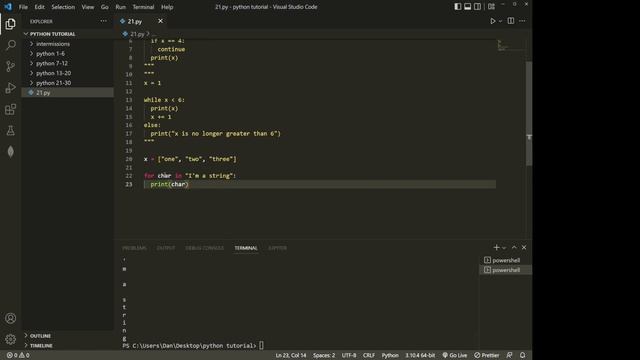Open the Selection menu
The width and height of the screenshot is (640, 360).
[63, 7]
